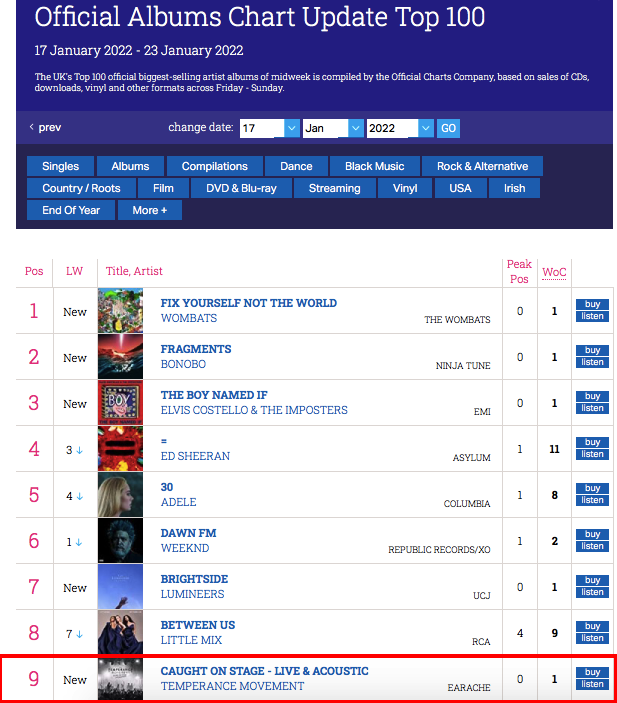Open Caught On Stage cover thumbnail
The width and height of the screenshot is (617, 703).
pyautogui.click(x=120, y=679)
